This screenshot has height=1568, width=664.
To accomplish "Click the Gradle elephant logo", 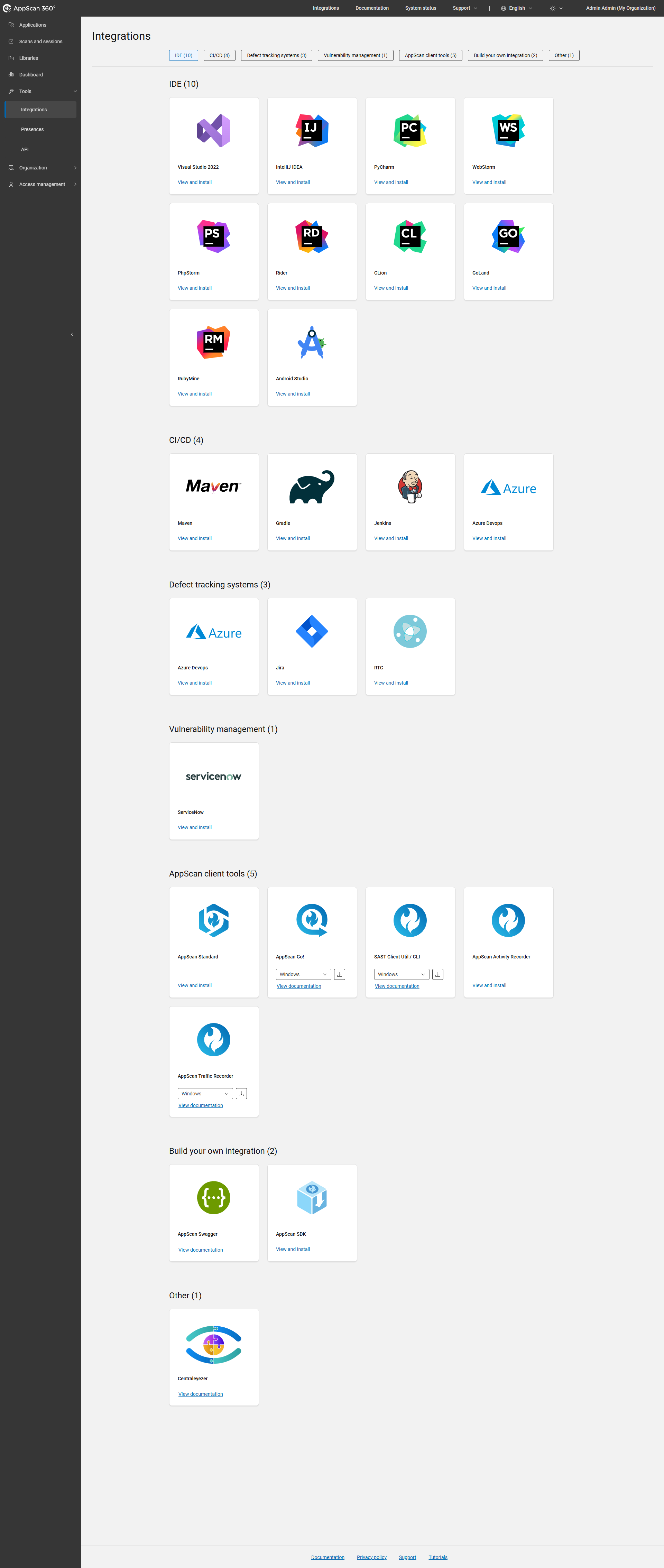I will click(x=312, y=487).
